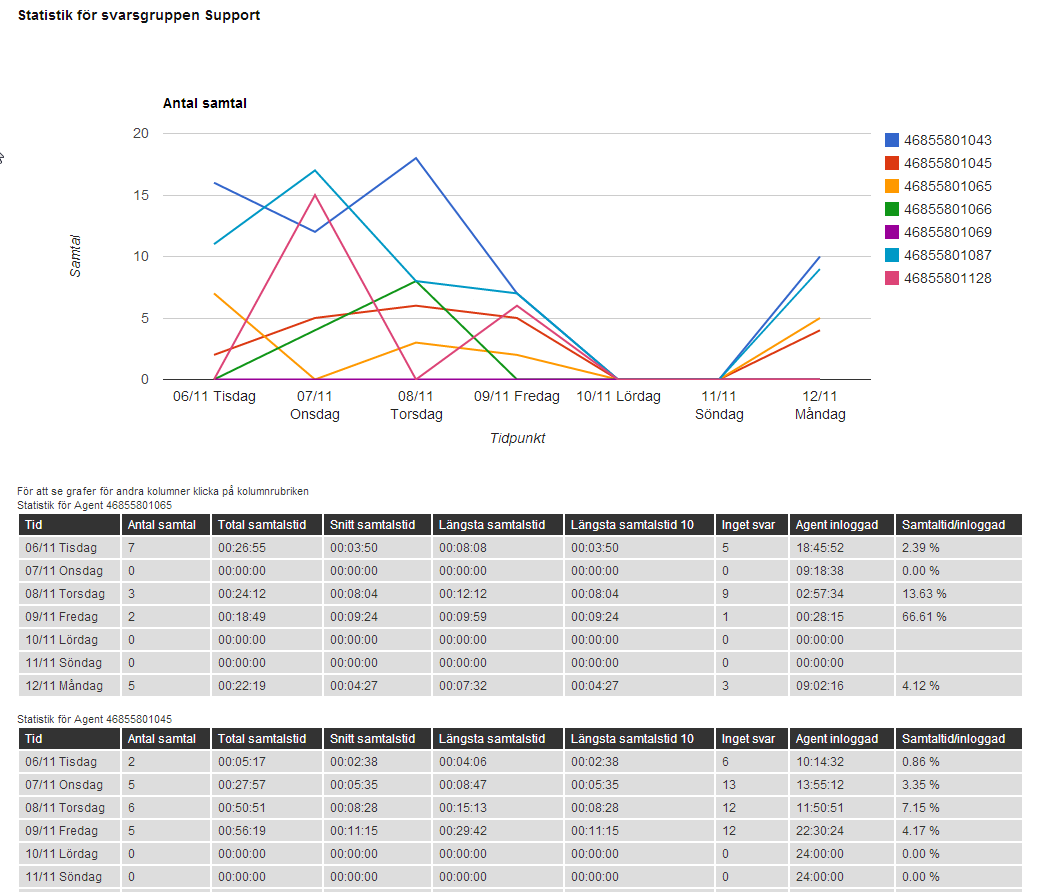Click Längsta samtalstid 10 header in Agent 46855801065 table

coord(639,524)
